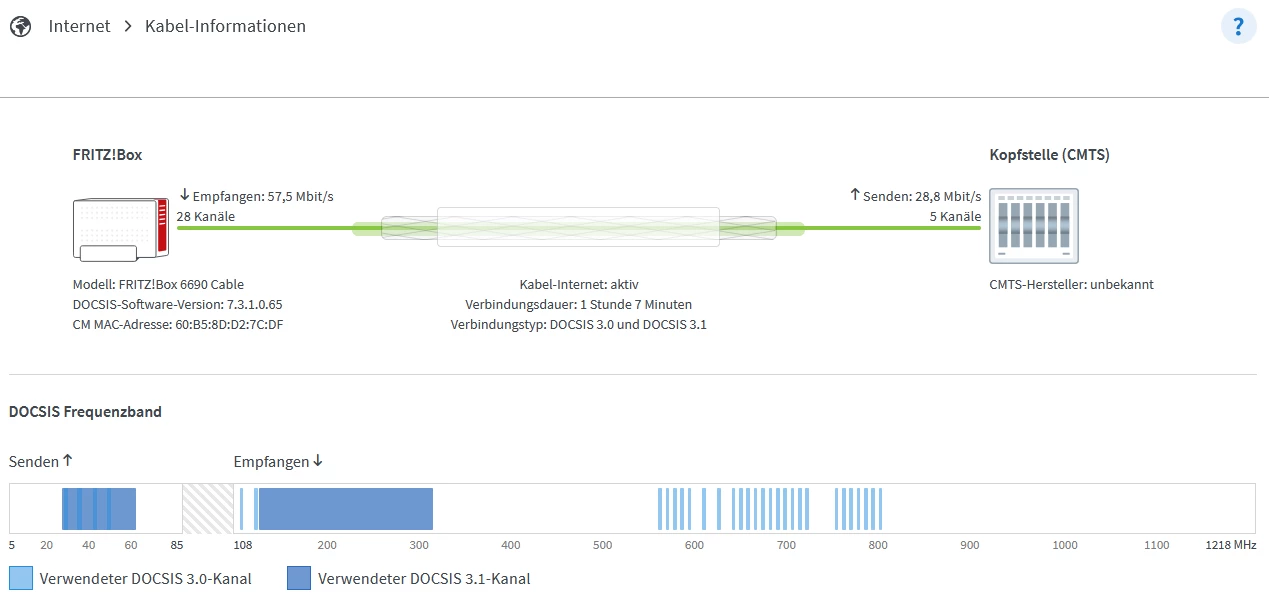Click the breadcrumb chevron separator
This screenshot has height=606, width=1269.
pos(128,26)
